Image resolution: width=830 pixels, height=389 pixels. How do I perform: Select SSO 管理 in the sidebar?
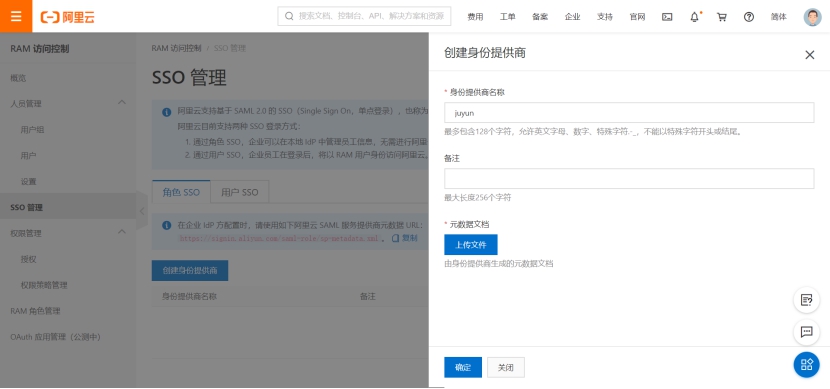click(68, 207)
